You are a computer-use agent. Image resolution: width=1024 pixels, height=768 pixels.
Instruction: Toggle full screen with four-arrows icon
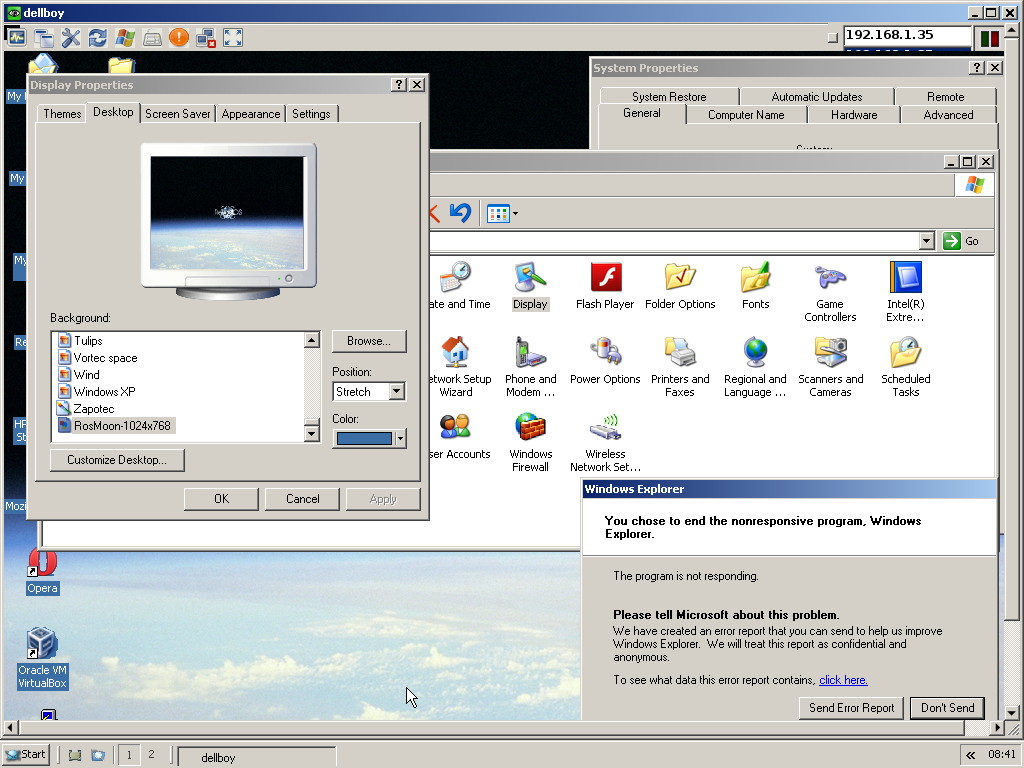pyautogui.click(x=233, y=37)
